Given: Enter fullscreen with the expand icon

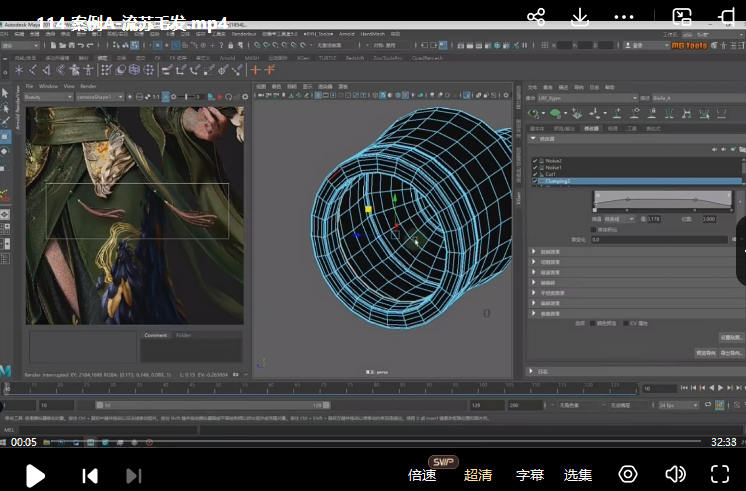Looking at the screenshot, I should [x=720, y=474].
